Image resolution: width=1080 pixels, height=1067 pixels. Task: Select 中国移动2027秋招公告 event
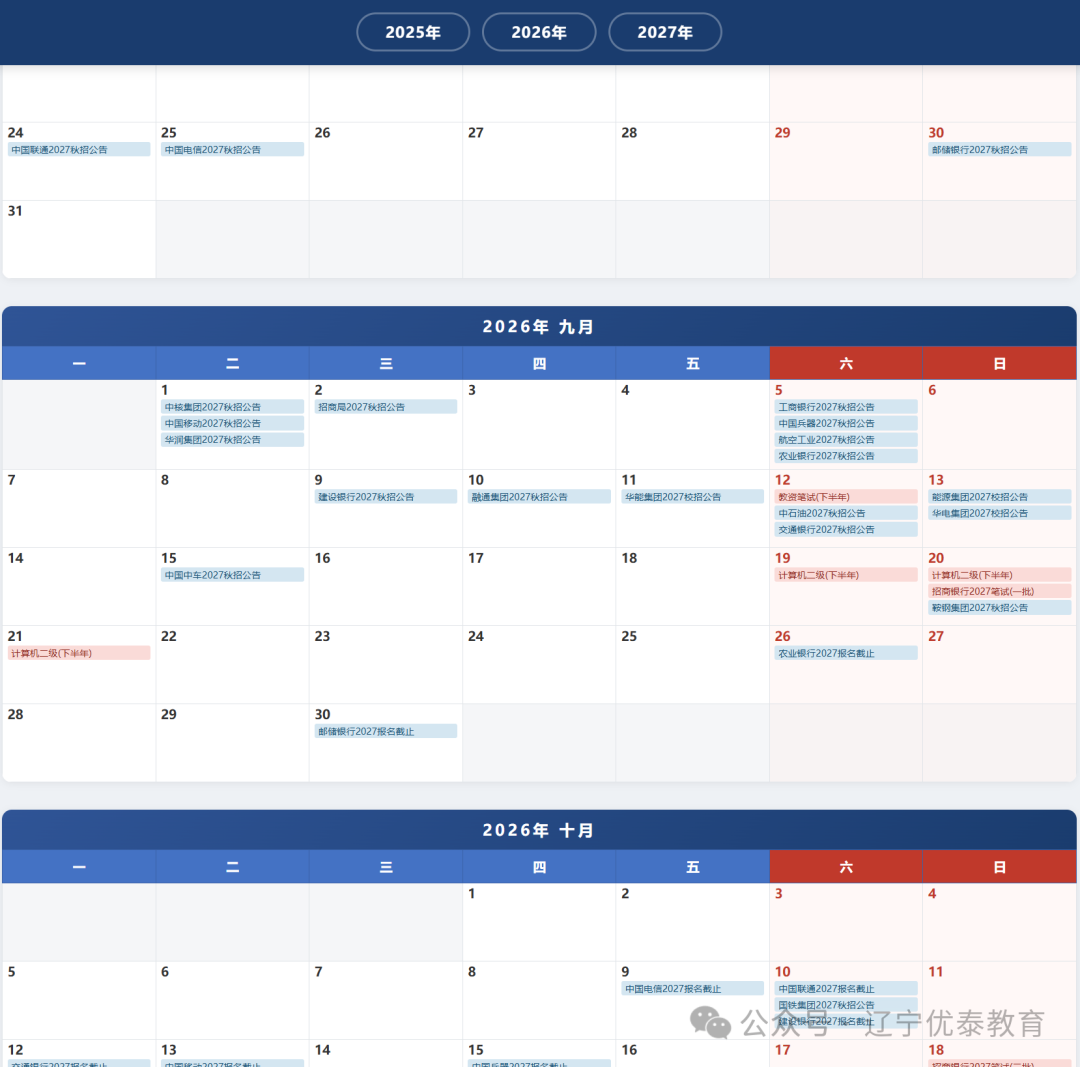coord(233,424)
